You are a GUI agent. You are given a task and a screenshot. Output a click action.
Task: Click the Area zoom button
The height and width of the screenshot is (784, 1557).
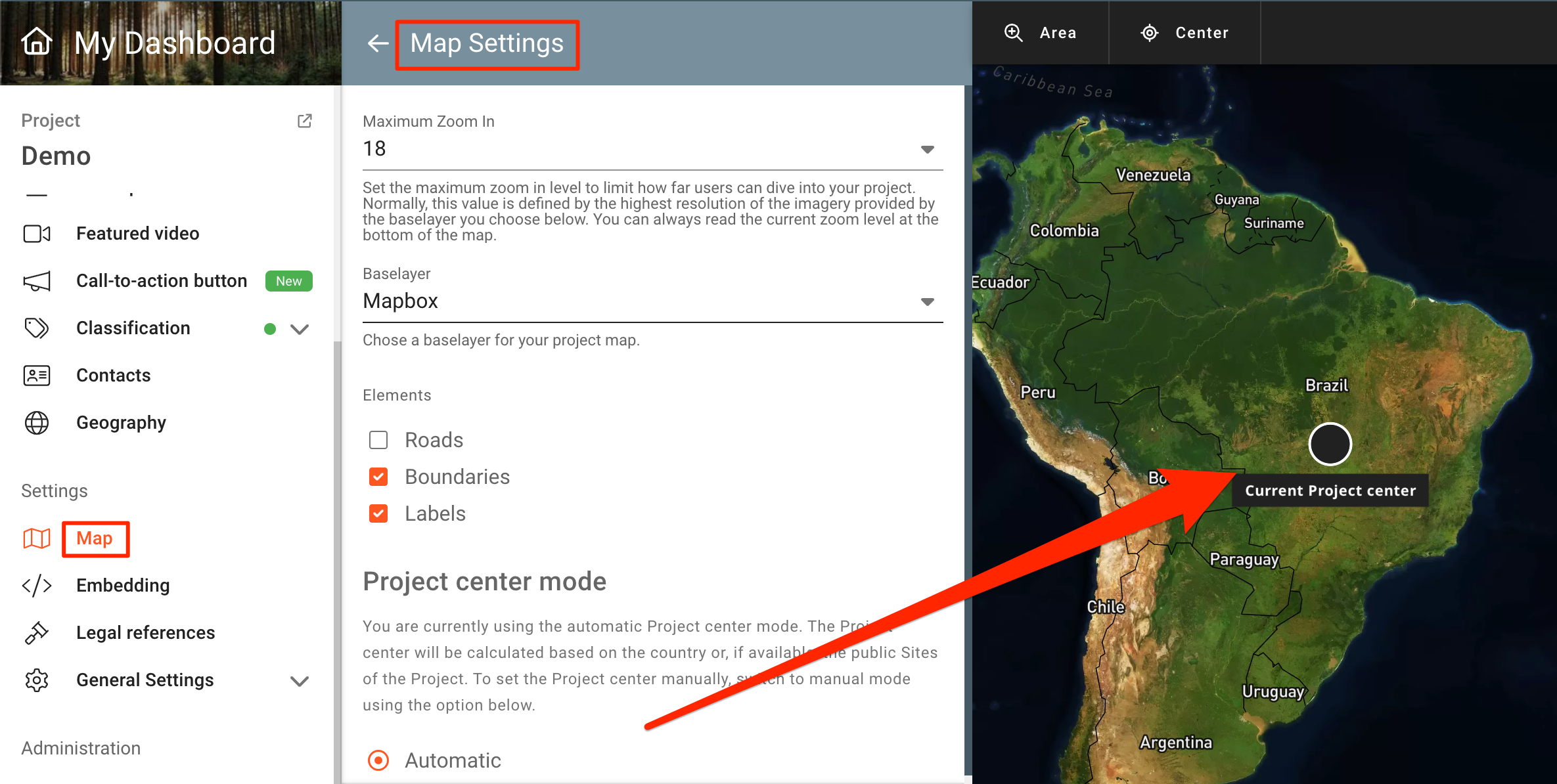pyautogui.click(x=1041, y=33)
